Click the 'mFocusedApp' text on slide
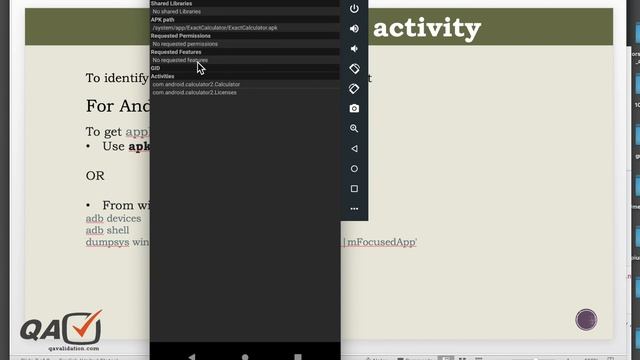640x360 pixels. [381, 242]
